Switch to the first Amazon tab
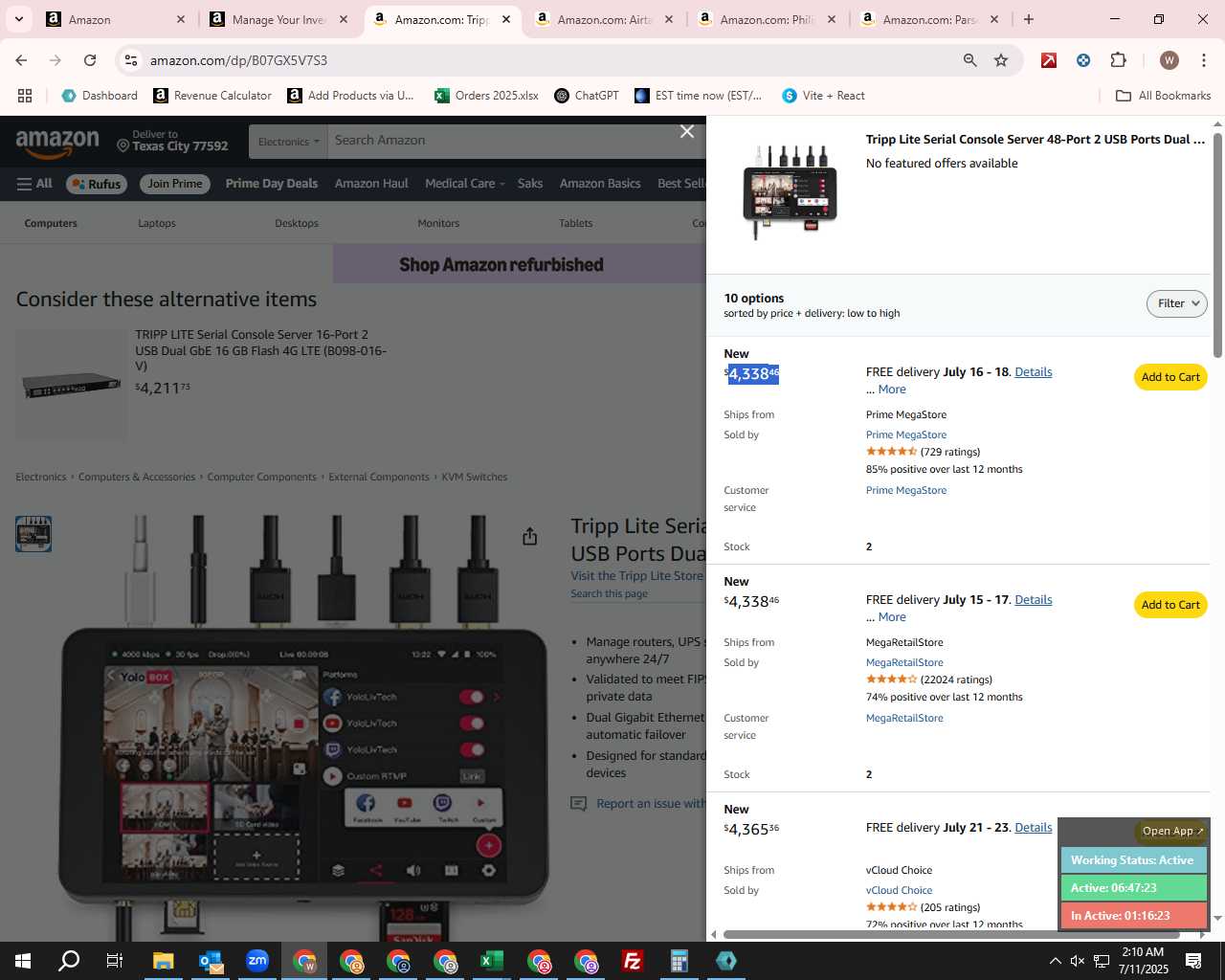The image size is (1225, 980). coord(115,19)
